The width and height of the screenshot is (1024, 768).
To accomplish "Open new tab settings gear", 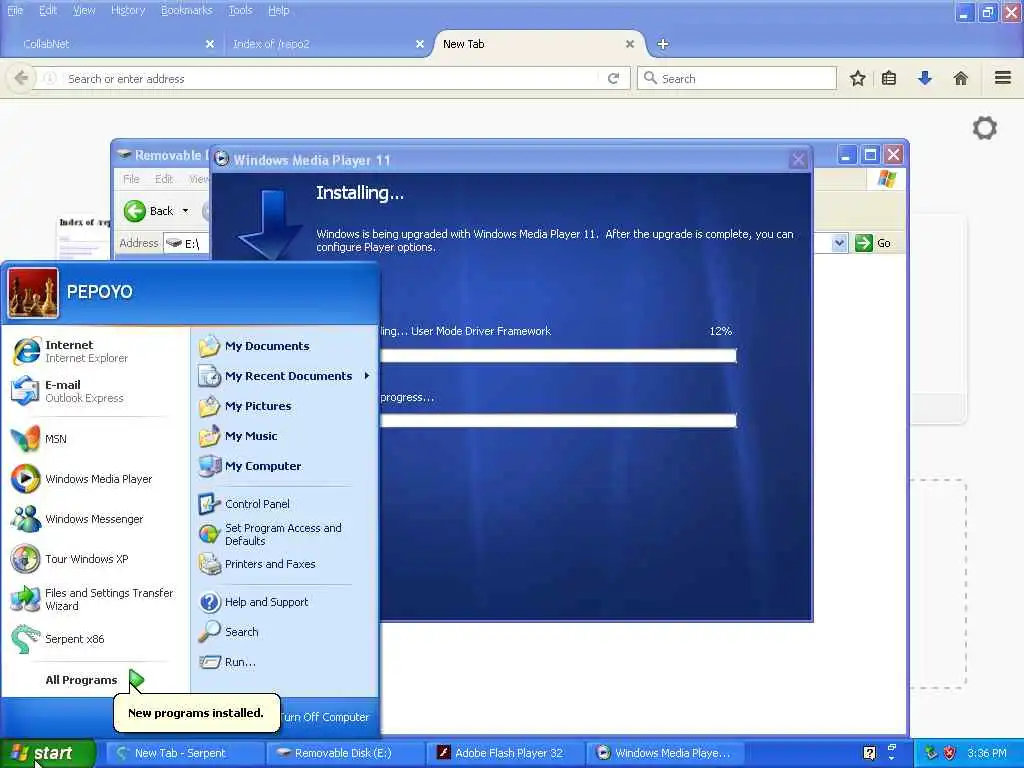I will 985,128.
